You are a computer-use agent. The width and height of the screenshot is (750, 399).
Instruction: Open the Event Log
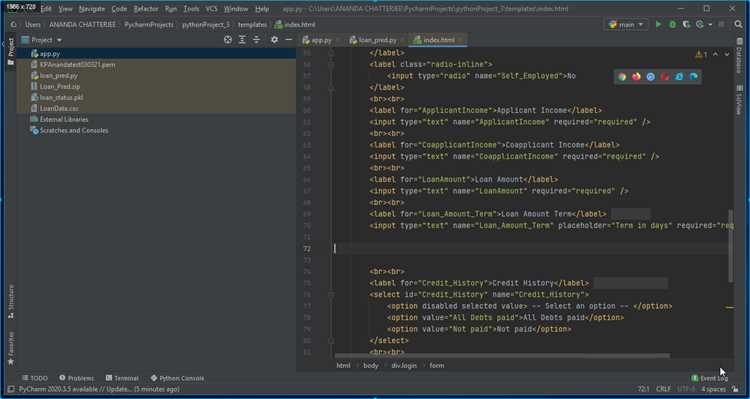point(710,378)
